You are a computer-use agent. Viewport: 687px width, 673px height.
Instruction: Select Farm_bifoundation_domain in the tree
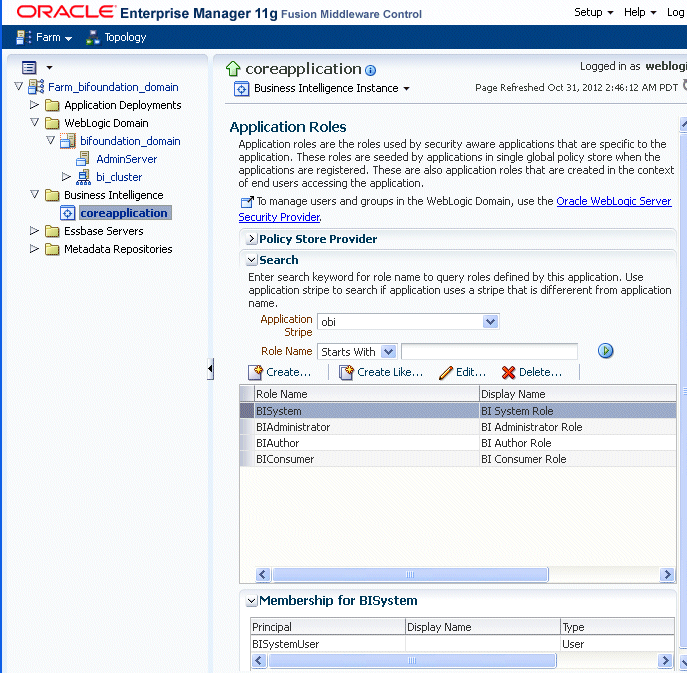(x=113, y=87)
